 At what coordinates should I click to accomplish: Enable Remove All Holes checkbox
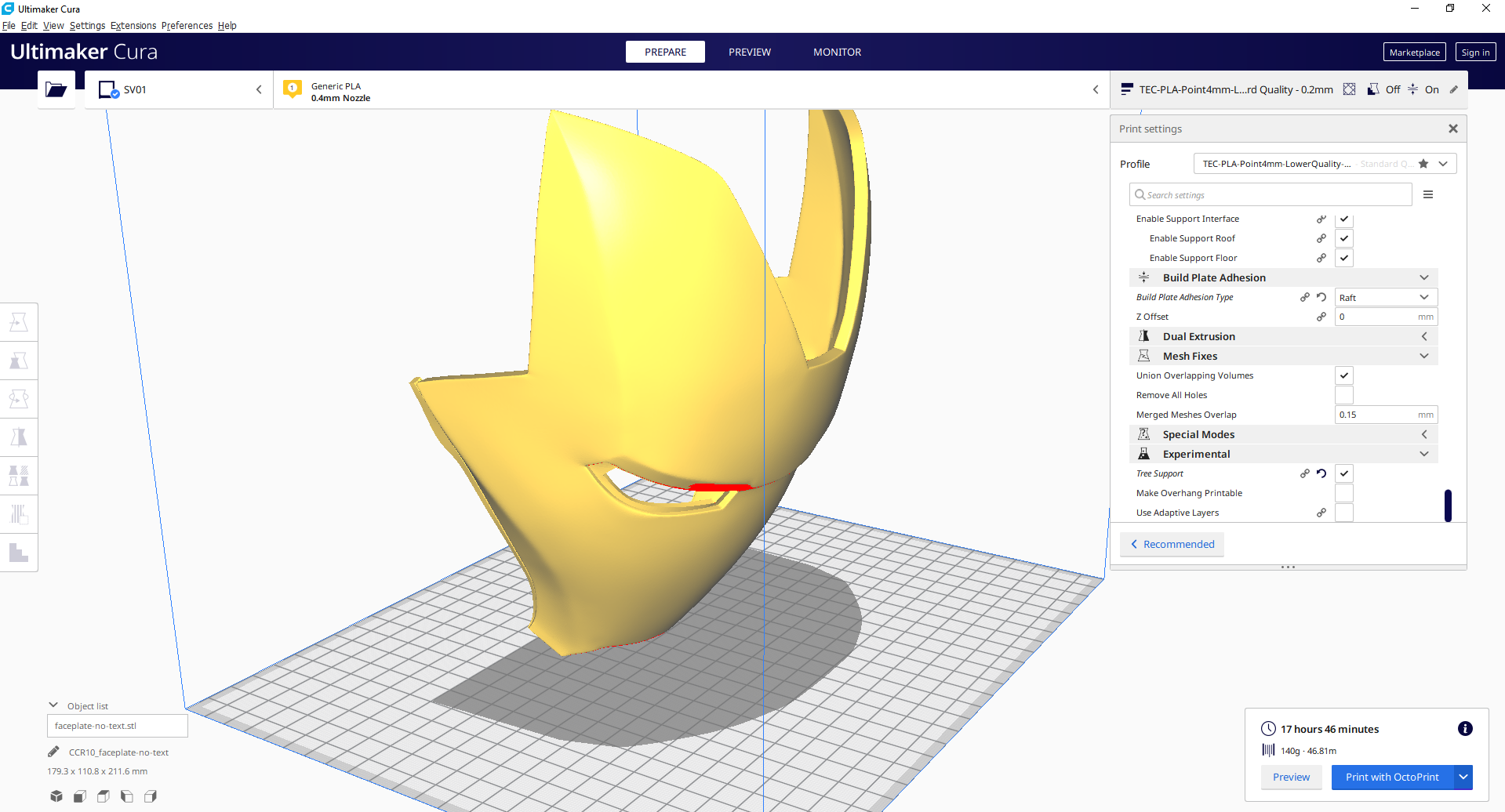[1344, 395]
